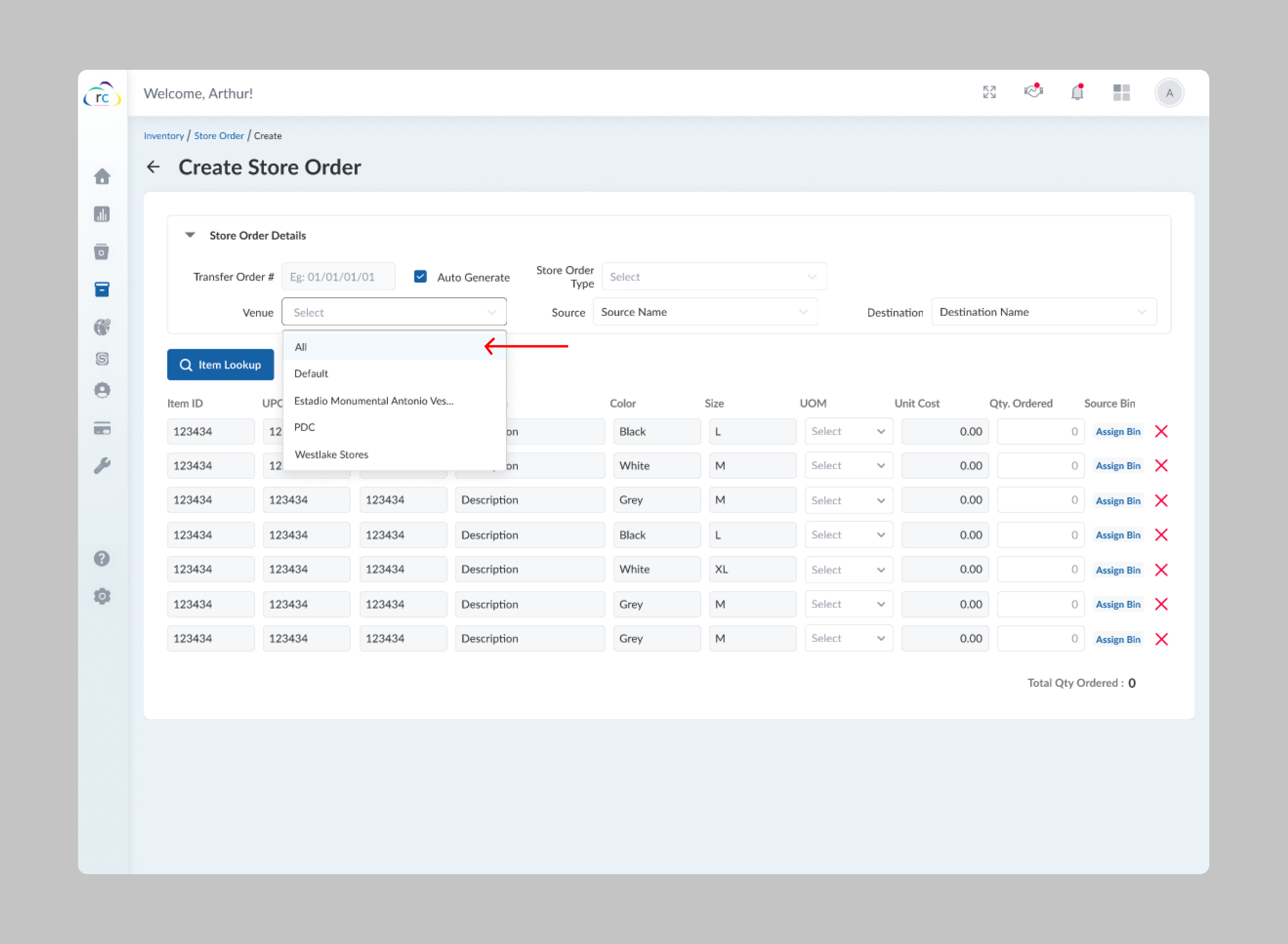This screenshot has height=944, width=1288.
Task: Click Assign Bin on the first row
Action: [1118, 431]
